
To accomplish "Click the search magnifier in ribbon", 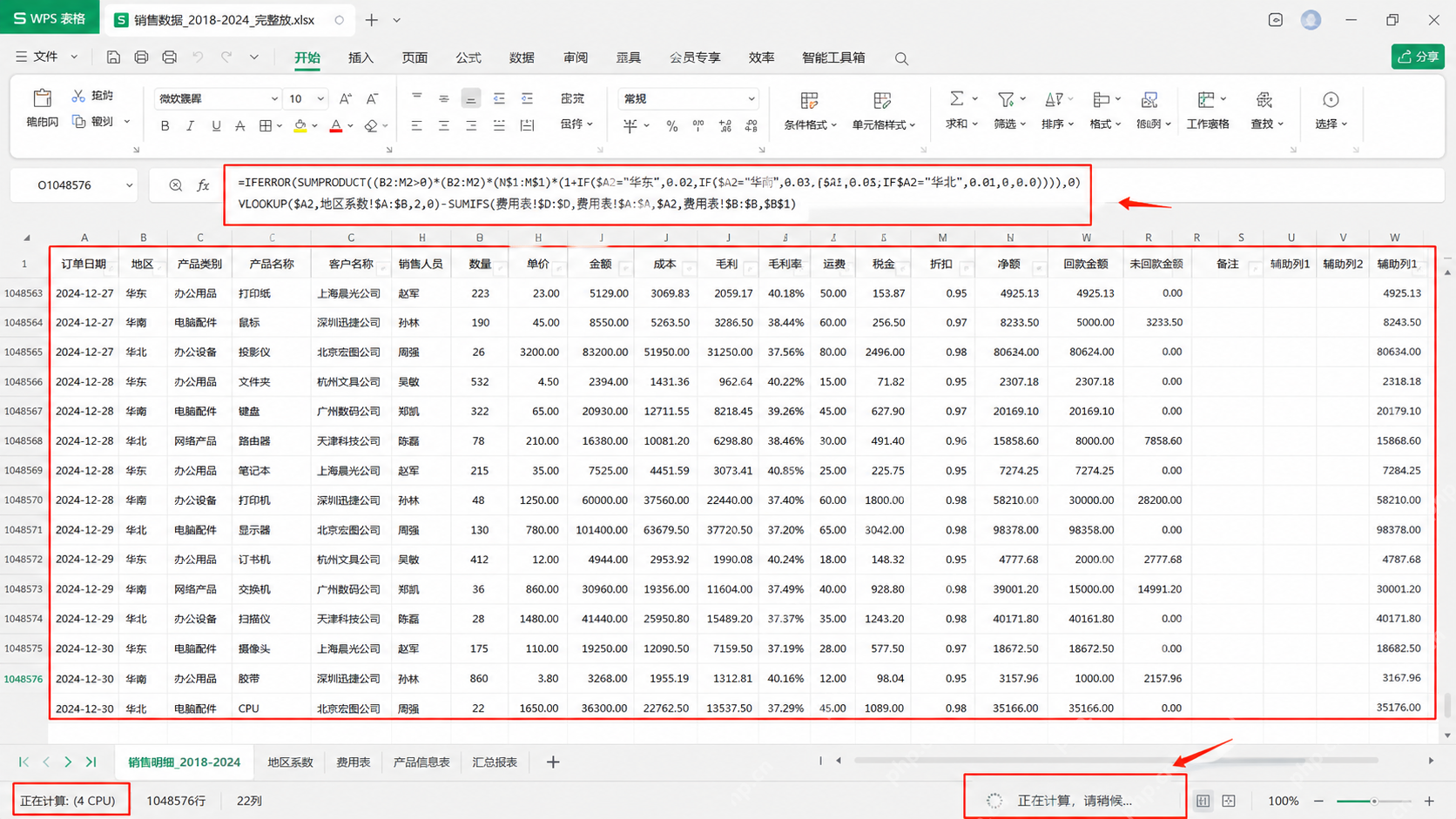I will pos(901,58).
